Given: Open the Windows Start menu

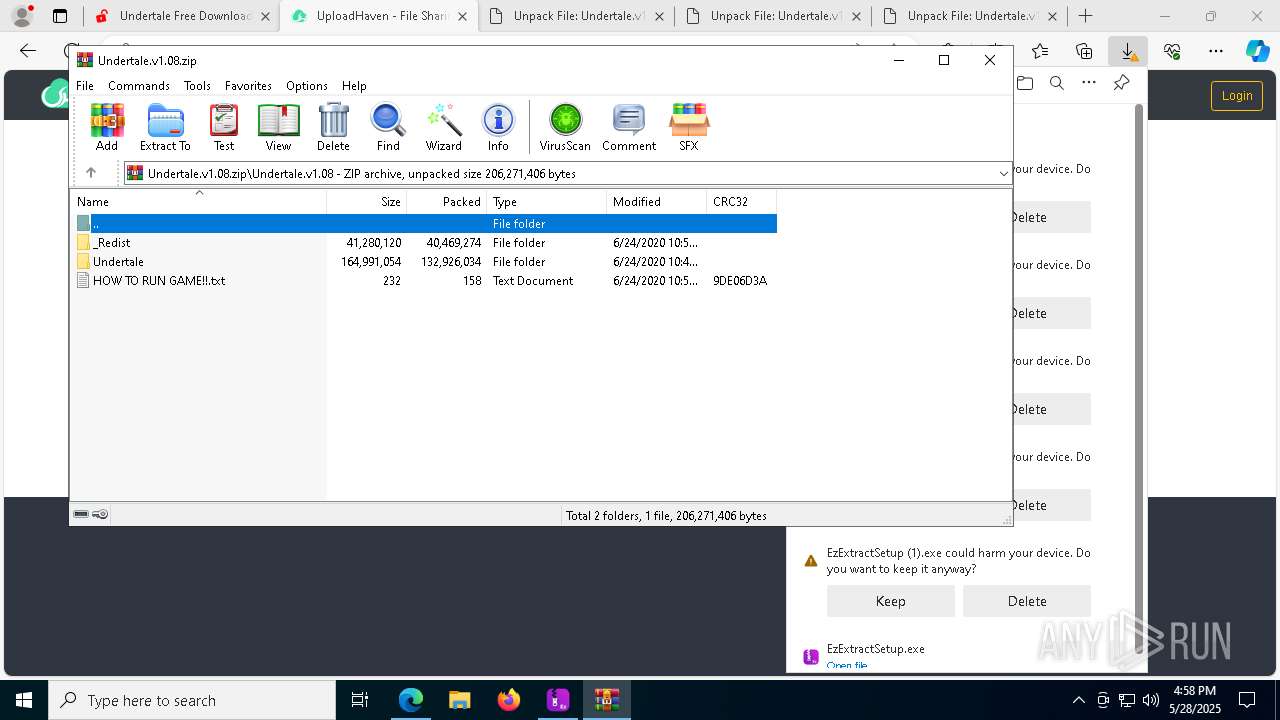Looking at the screenshot, I should click(24, 700).
